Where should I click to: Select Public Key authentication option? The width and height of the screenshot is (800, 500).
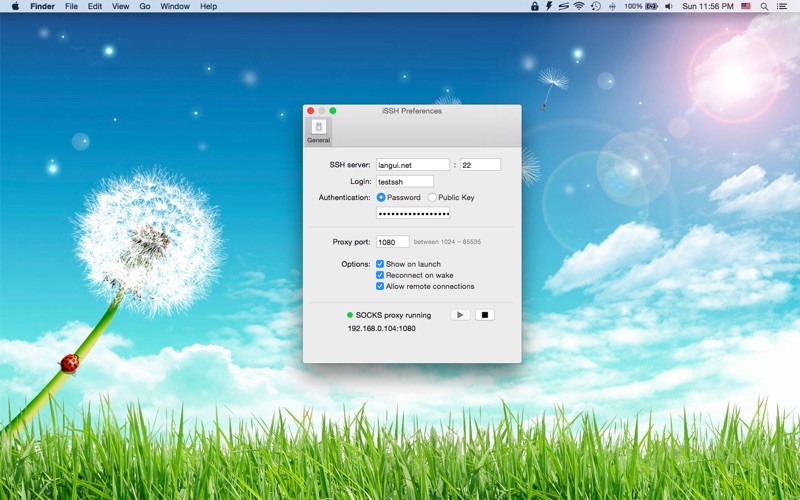click(x=432, y=197)
